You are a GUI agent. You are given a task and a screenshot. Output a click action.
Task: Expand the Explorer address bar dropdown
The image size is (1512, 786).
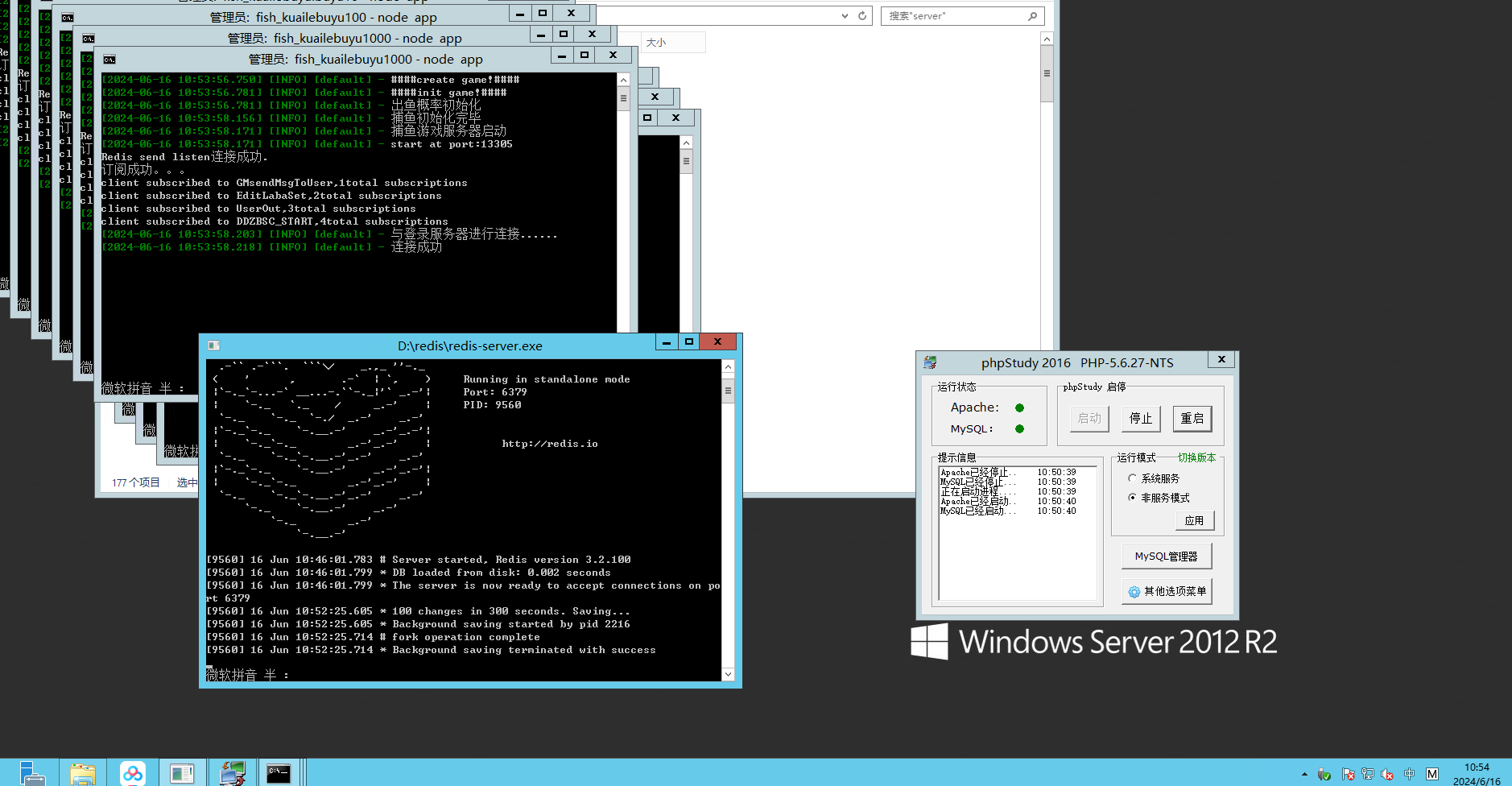(x=845, y=16)
